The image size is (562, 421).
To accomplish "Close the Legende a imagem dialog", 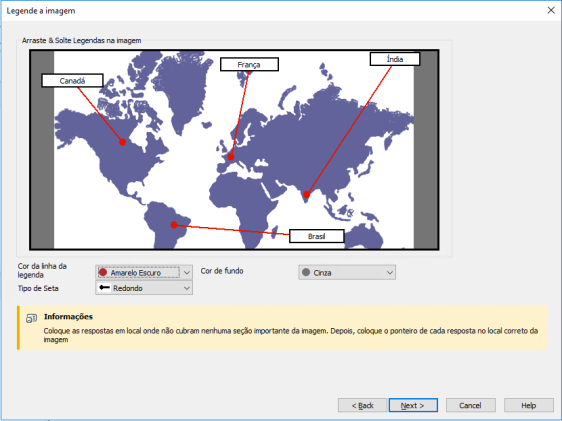I will click(x=551, y=10).
